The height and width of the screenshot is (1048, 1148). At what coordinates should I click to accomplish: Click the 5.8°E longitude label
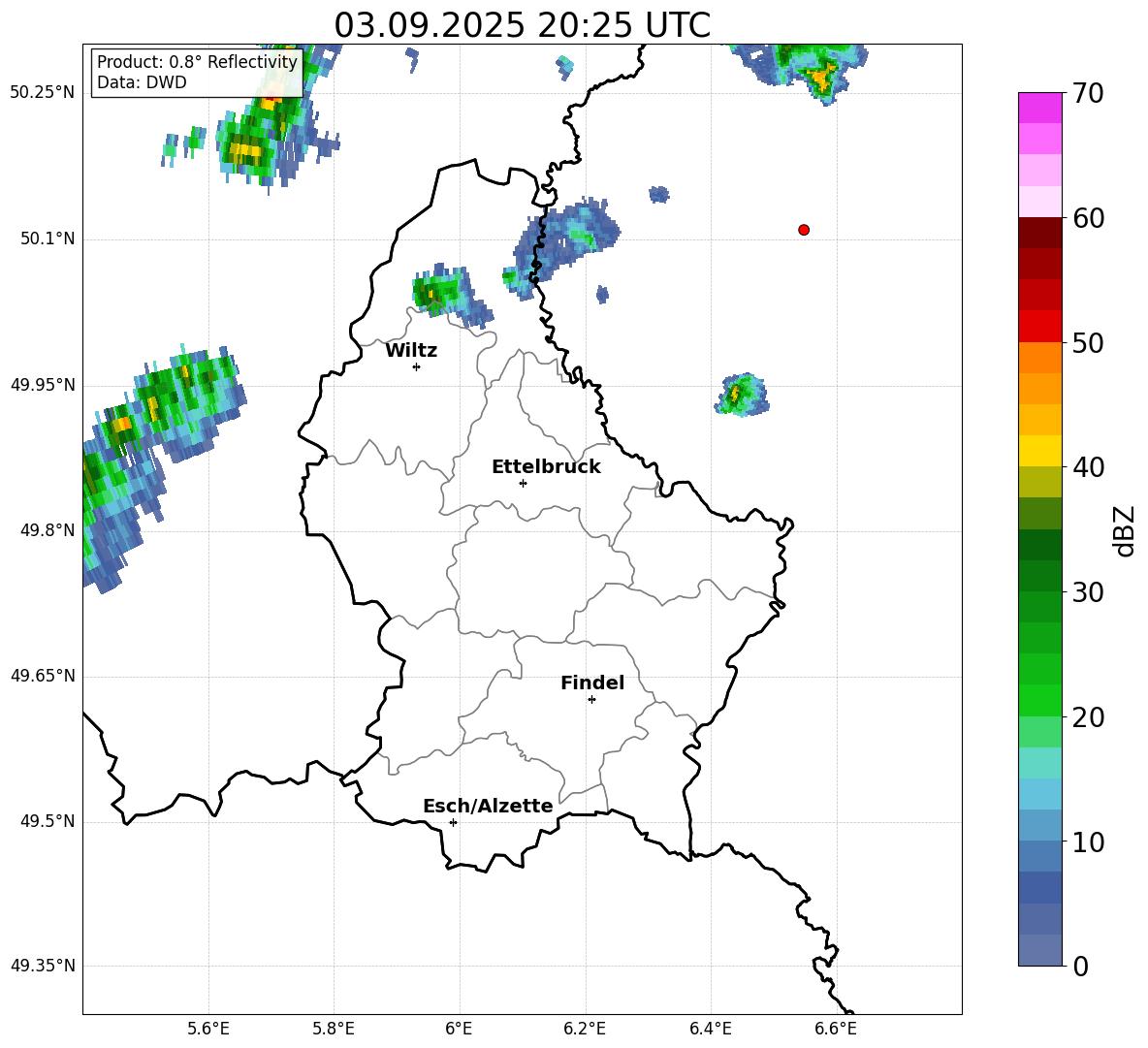click(334, 1029)
